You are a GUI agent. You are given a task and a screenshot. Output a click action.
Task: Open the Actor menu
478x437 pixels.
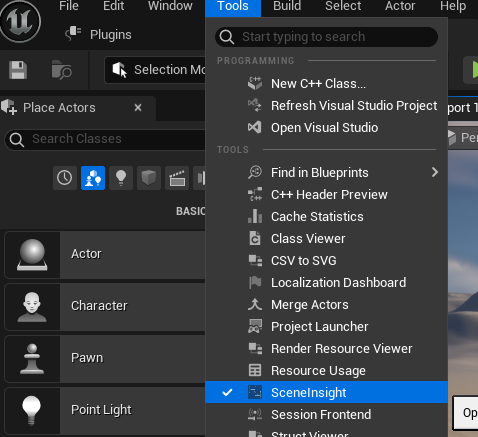tap(400, 6)
